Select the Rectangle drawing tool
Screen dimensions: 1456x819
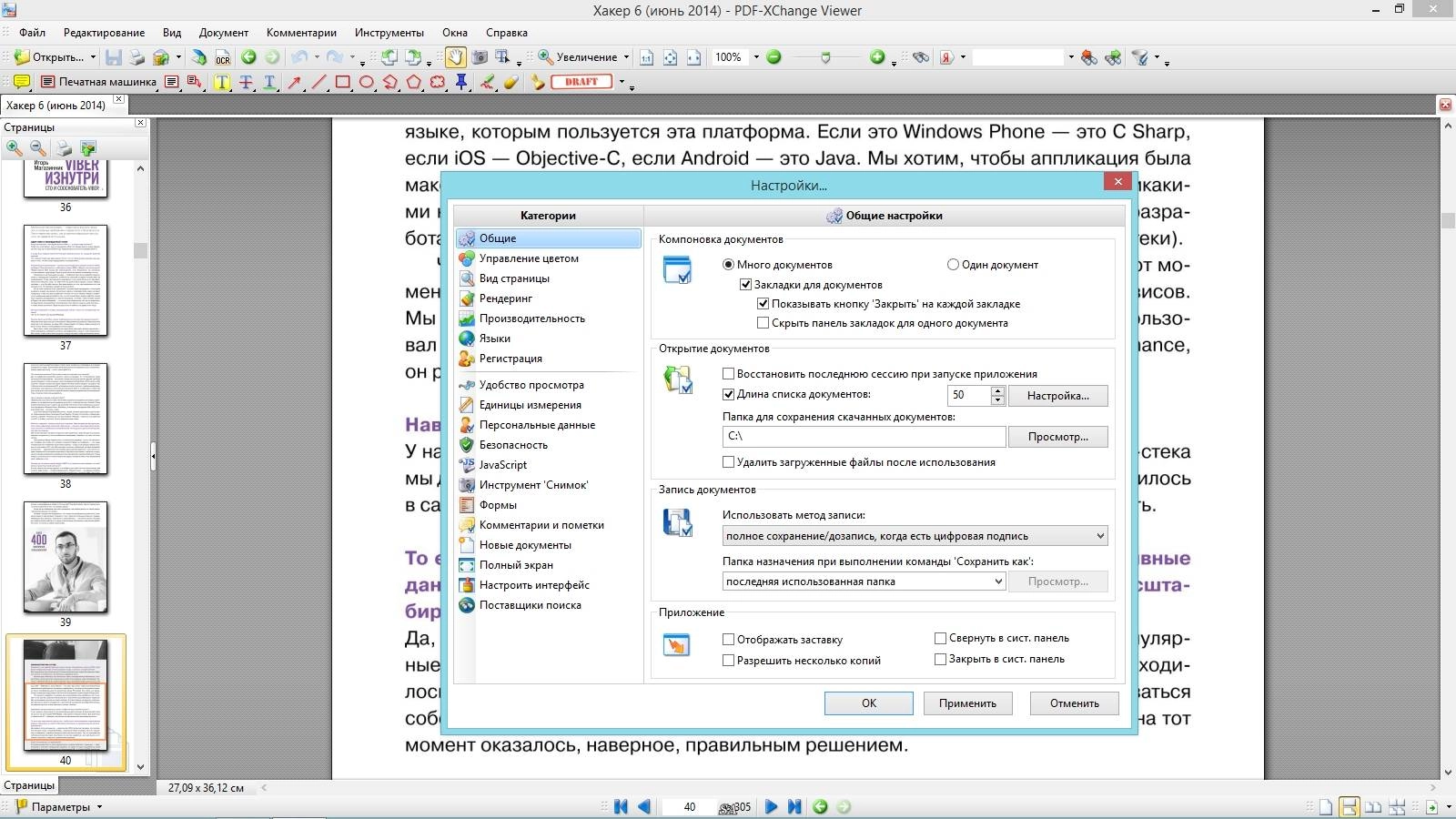pos(342,82)
